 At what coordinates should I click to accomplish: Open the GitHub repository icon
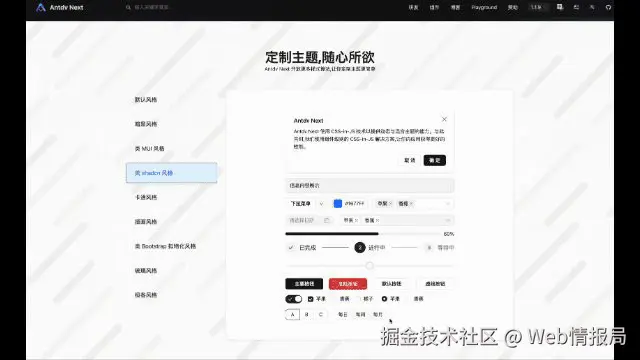point(608,7)
